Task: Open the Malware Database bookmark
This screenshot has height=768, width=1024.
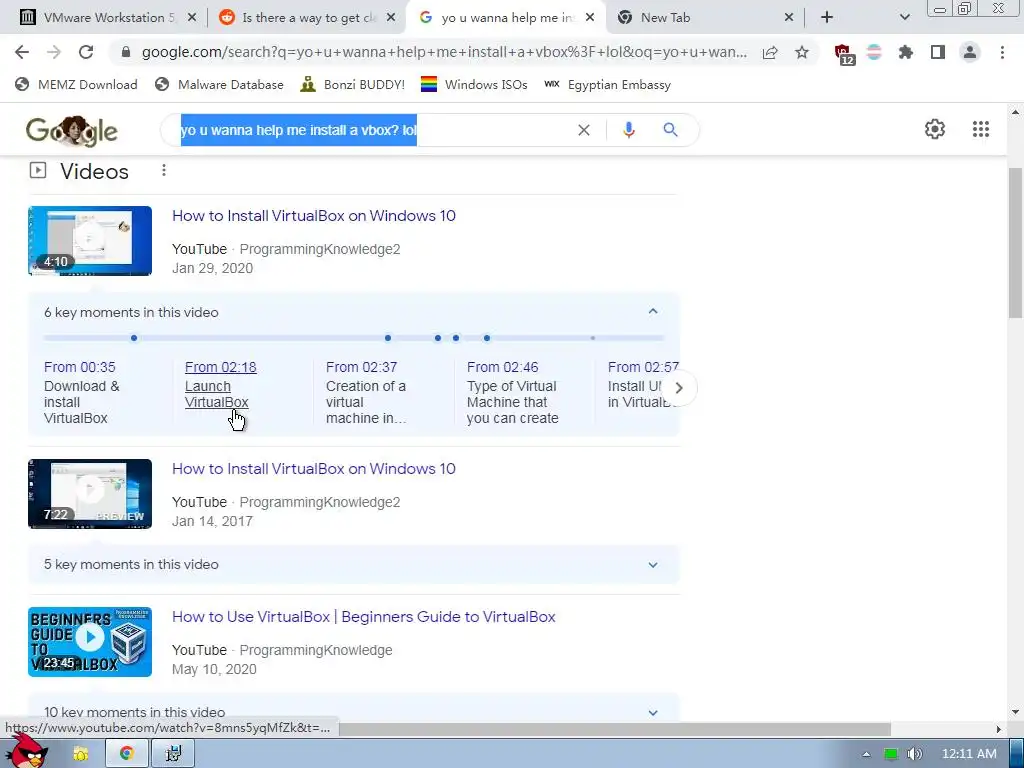Action: click(x=219, y=84)
